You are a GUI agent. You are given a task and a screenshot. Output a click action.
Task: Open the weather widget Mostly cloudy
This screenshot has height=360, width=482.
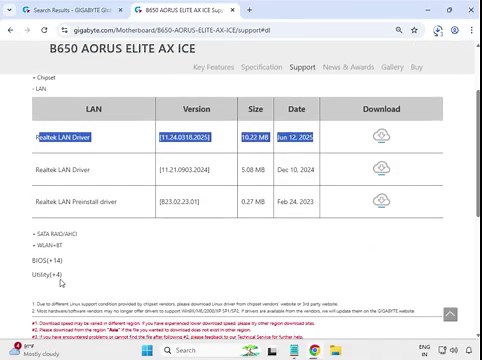click(34, 350)
